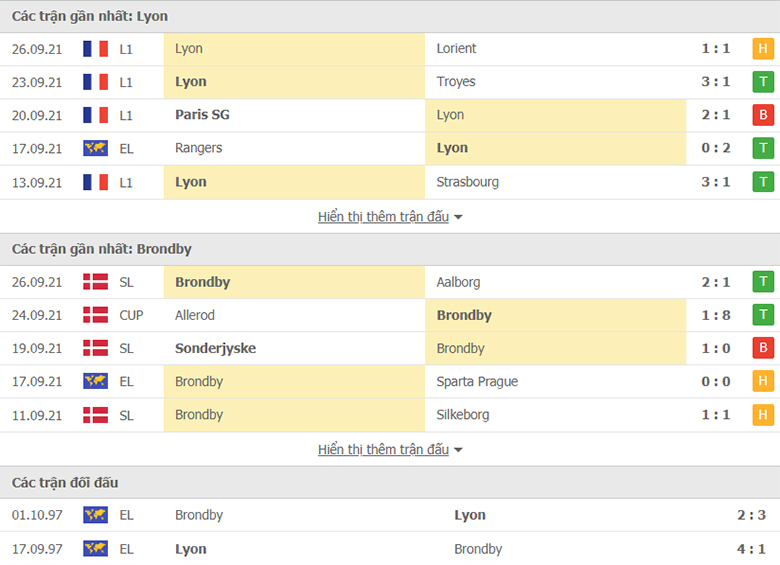Image resolution: width=780 pixels, height=565 pixels.
Task: Click the Silkeborg team name
Action: pyautogui.click(x=463, y=415)
